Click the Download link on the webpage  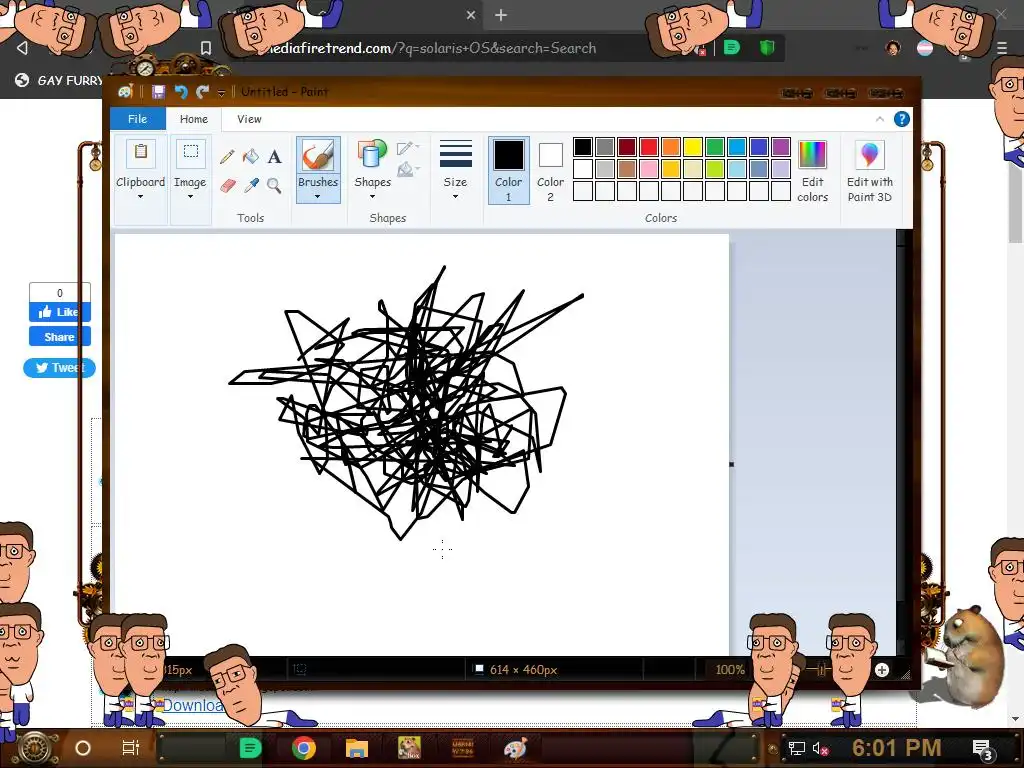193,705
